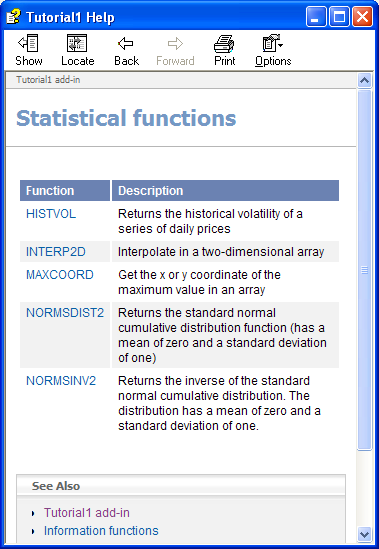Image resolution: width=379 pixels, height=549 pixels.
Task: Click the vertical scrollbar thumb
Action: coord(364,270)
